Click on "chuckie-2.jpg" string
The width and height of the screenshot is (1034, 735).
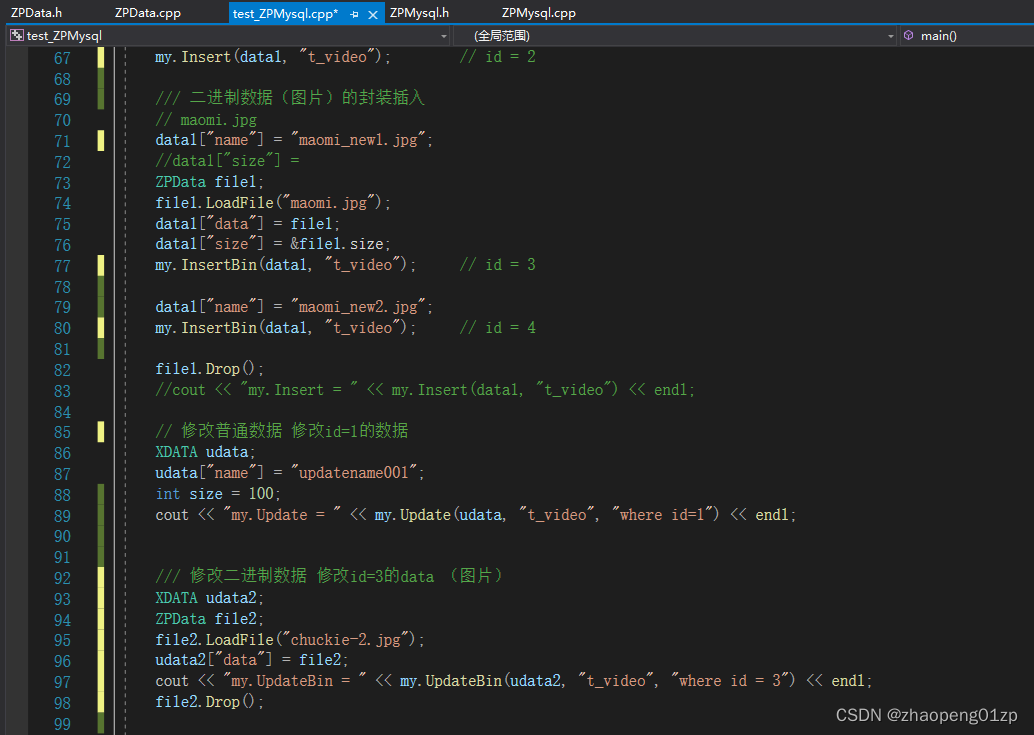346,639
